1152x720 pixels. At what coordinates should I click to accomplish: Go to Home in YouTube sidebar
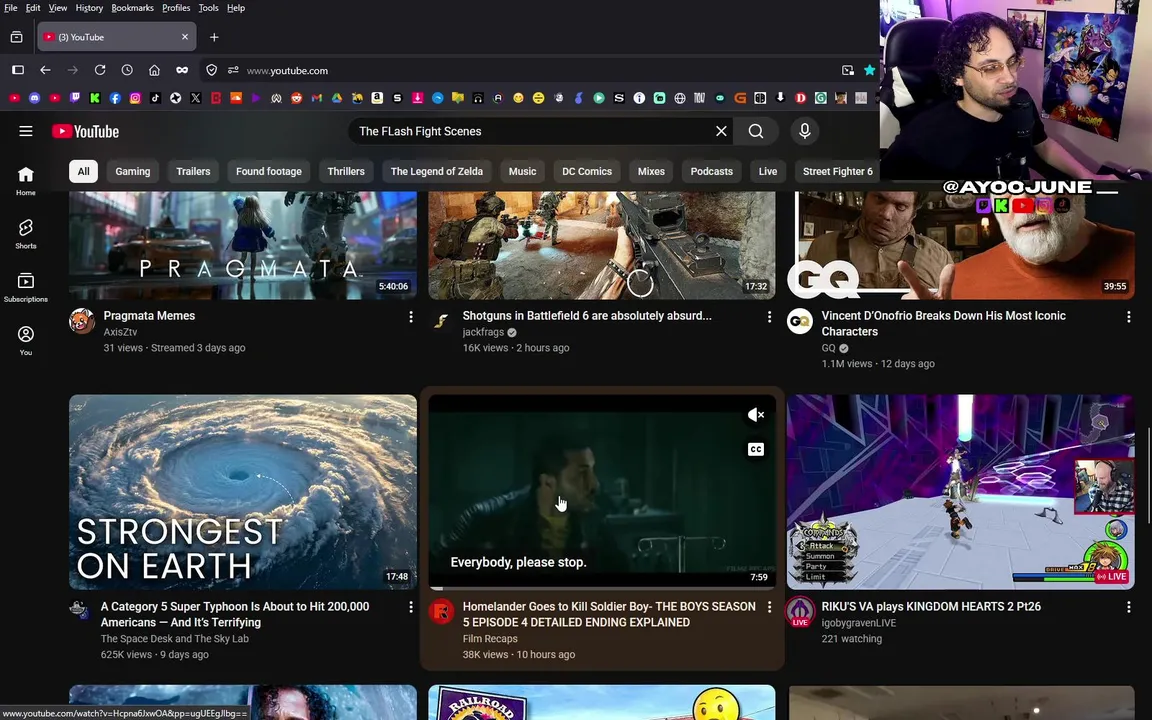click(x=26, y=181)
